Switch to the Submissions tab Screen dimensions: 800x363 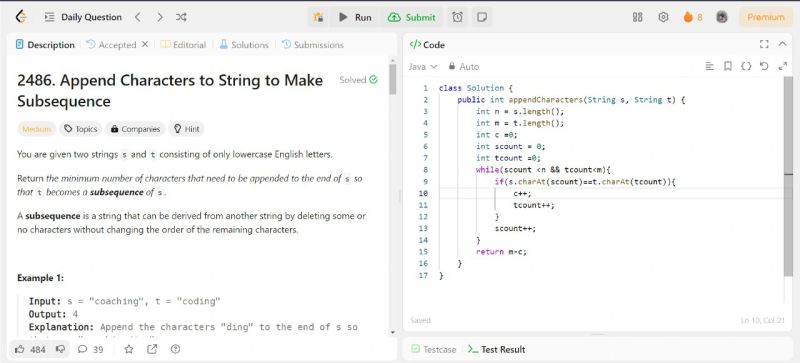tap(313, 45)
